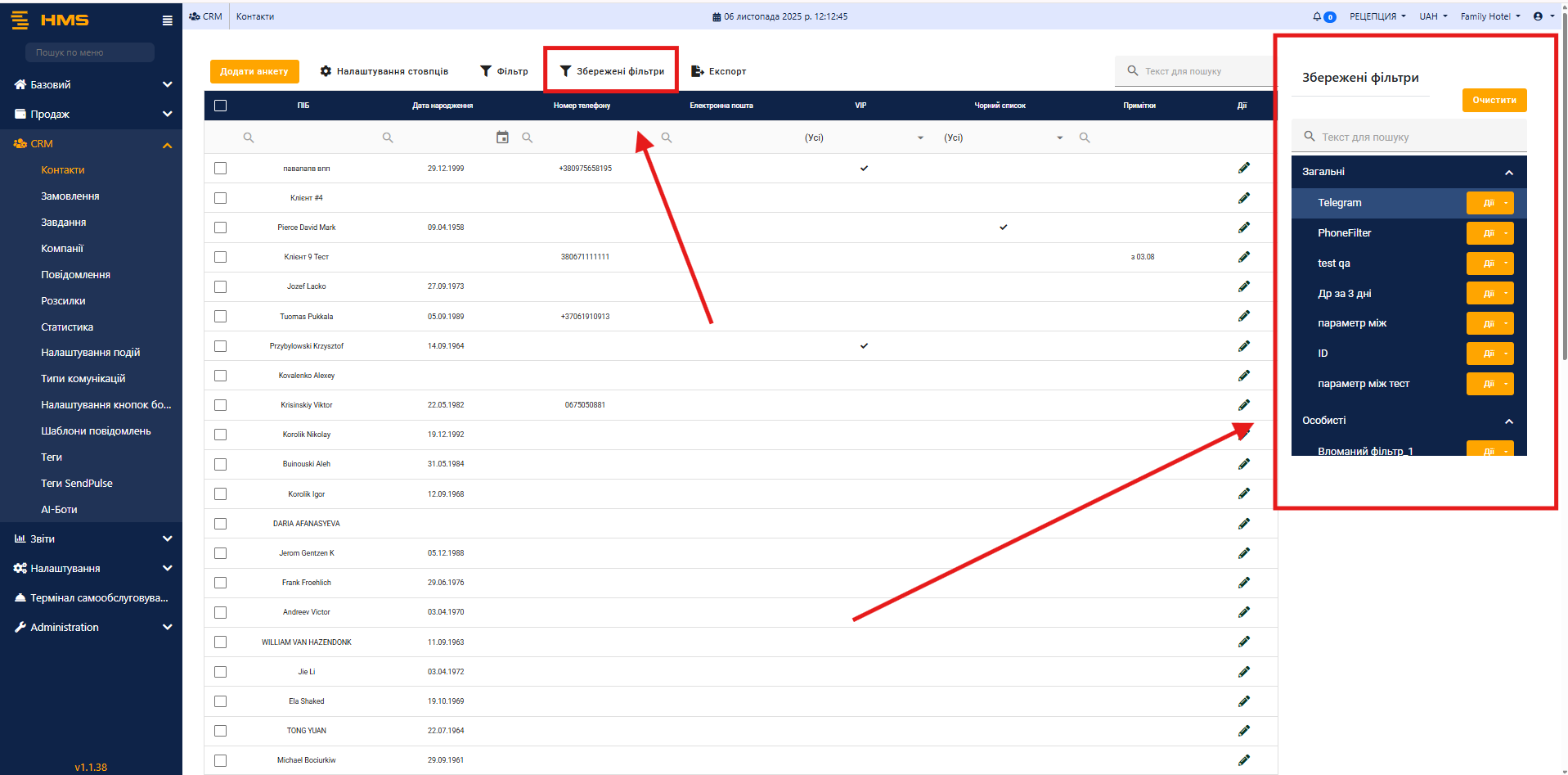Click the hamburger menu icon in sidebar header

167,20
